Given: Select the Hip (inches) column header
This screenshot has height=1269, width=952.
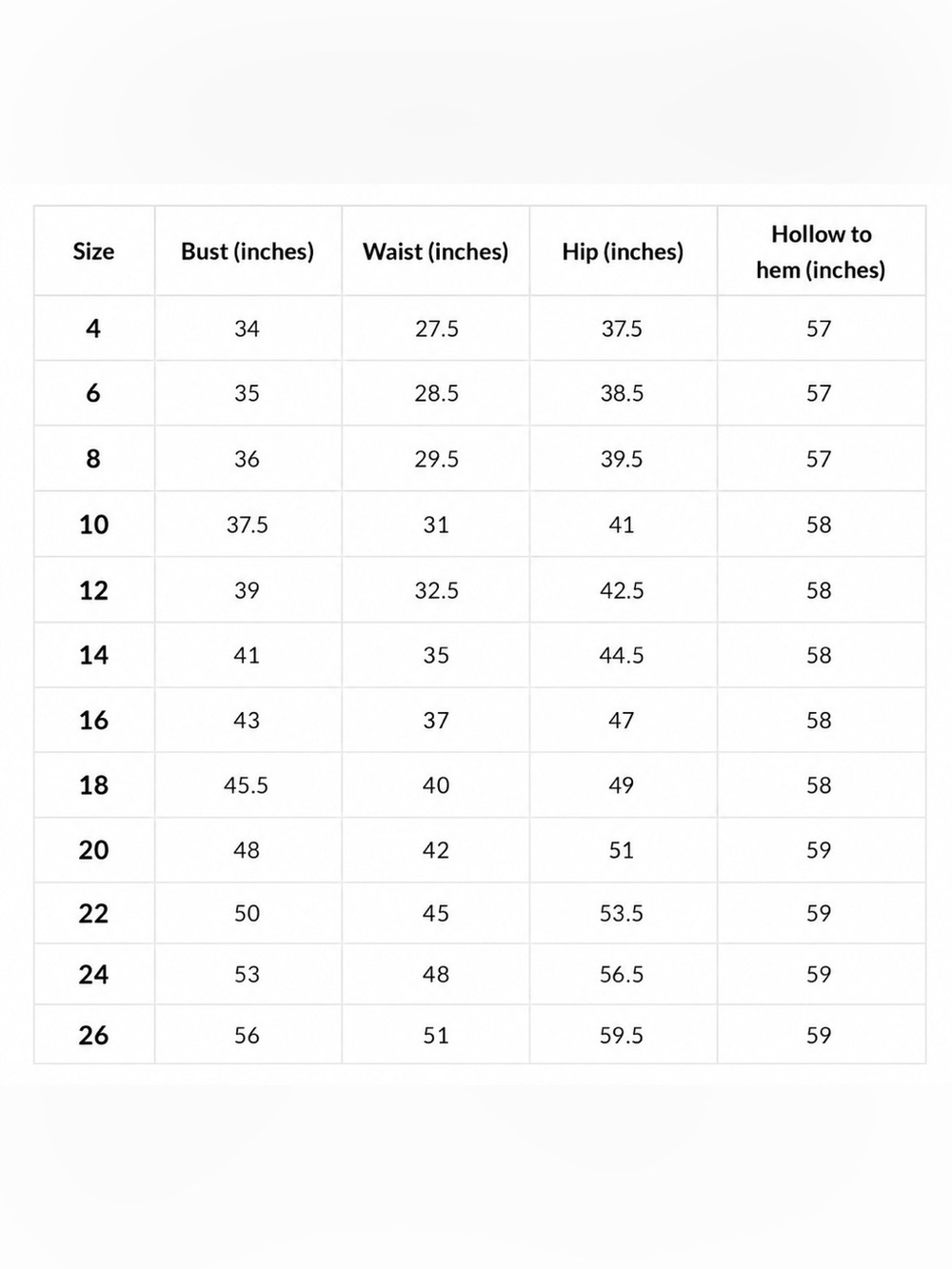Looking at the screenshot, I should click(623, 251).
